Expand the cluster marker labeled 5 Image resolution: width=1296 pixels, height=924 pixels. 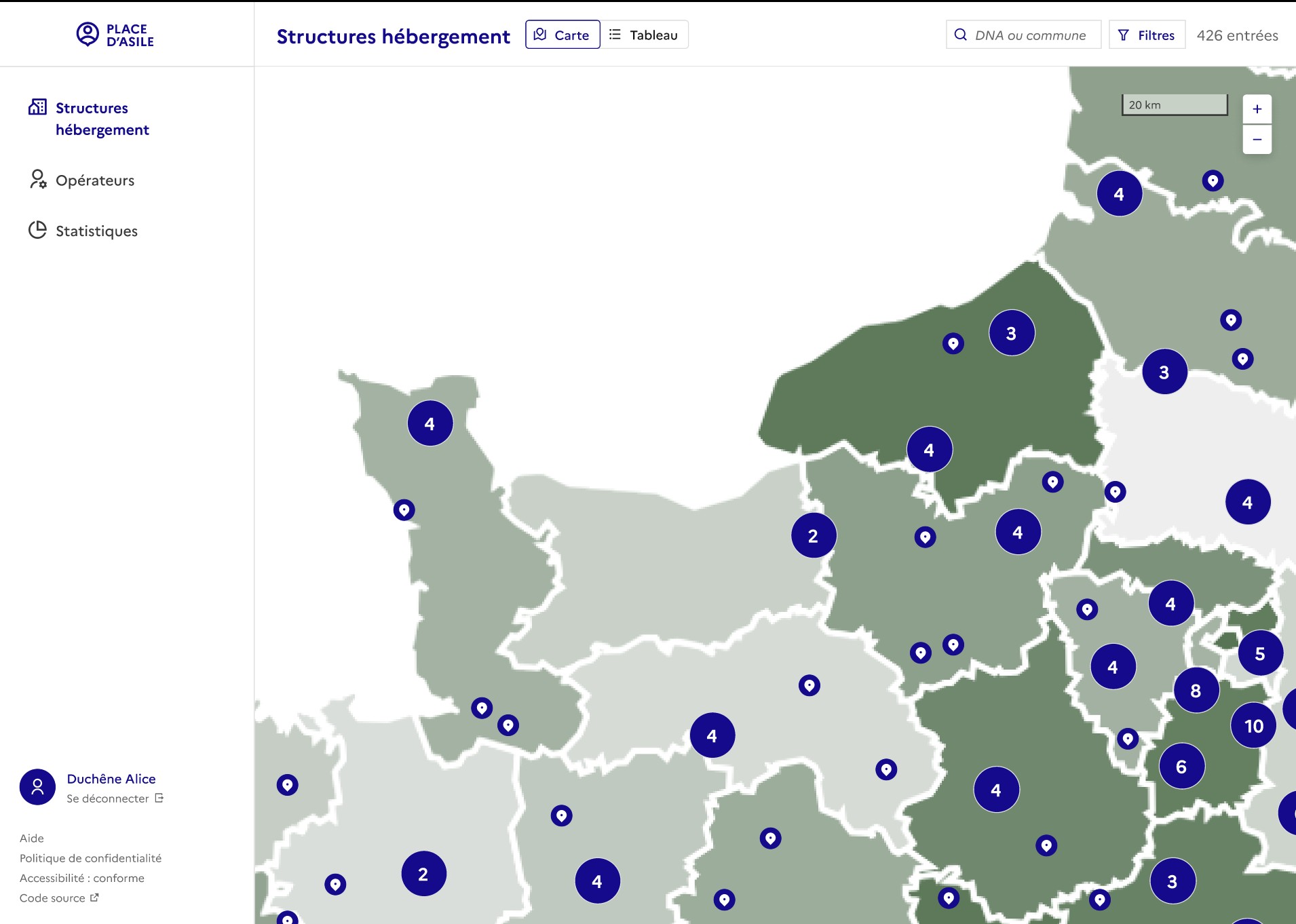click(1259, 654)
